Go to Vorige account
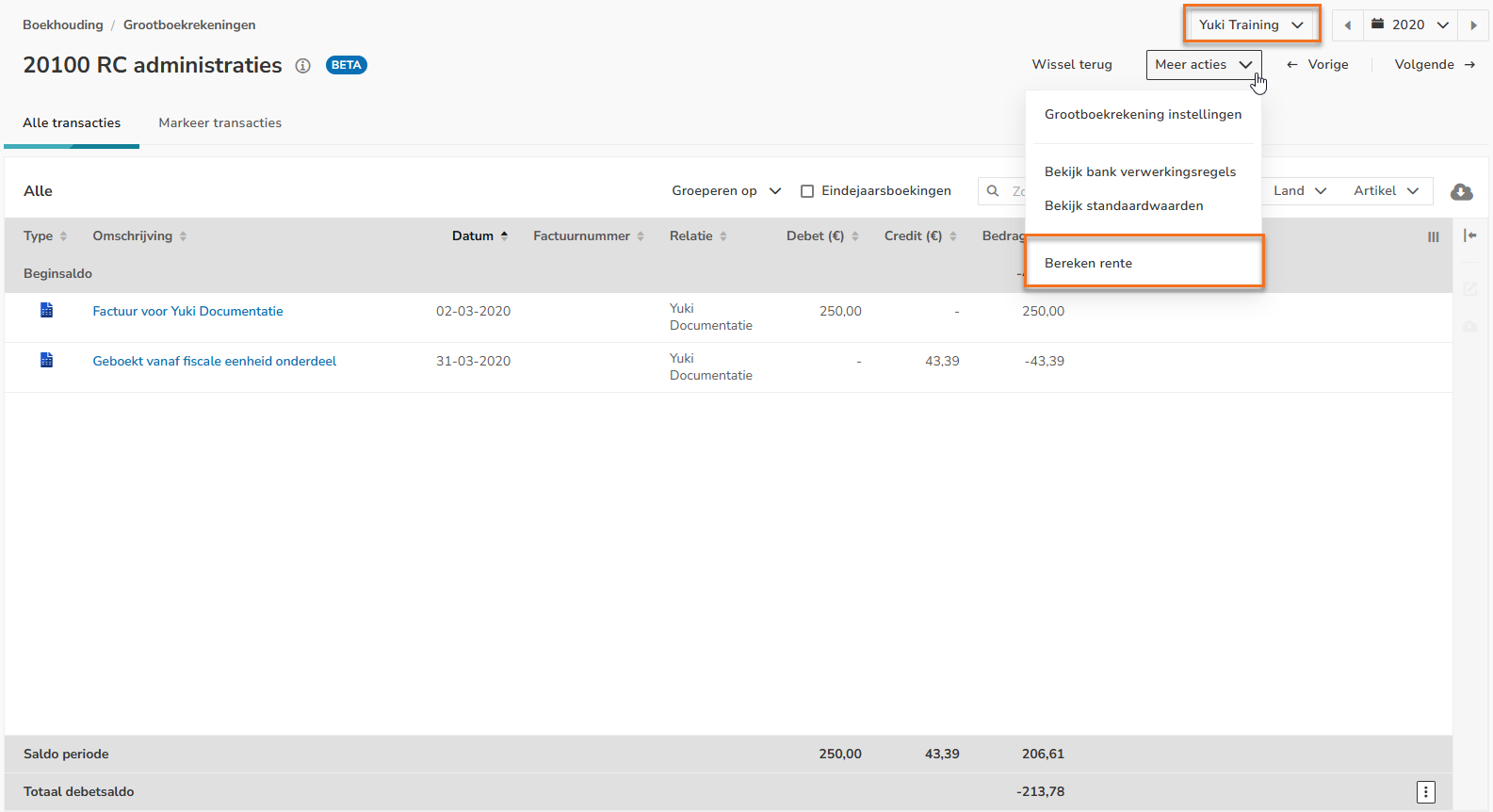This screenshot has height=812, width=1493. click(1317, 65)
